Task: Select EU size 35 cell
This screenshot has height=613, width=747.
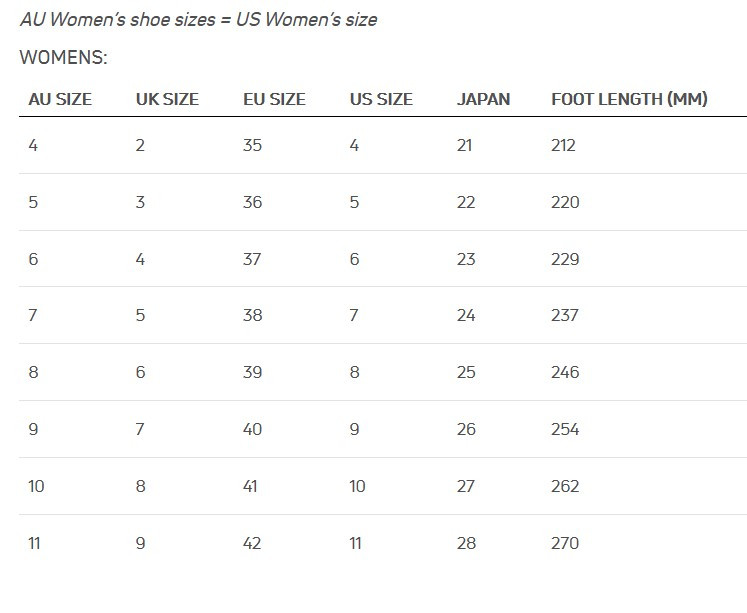Action: pyautogui.click(x=252, y=145)
